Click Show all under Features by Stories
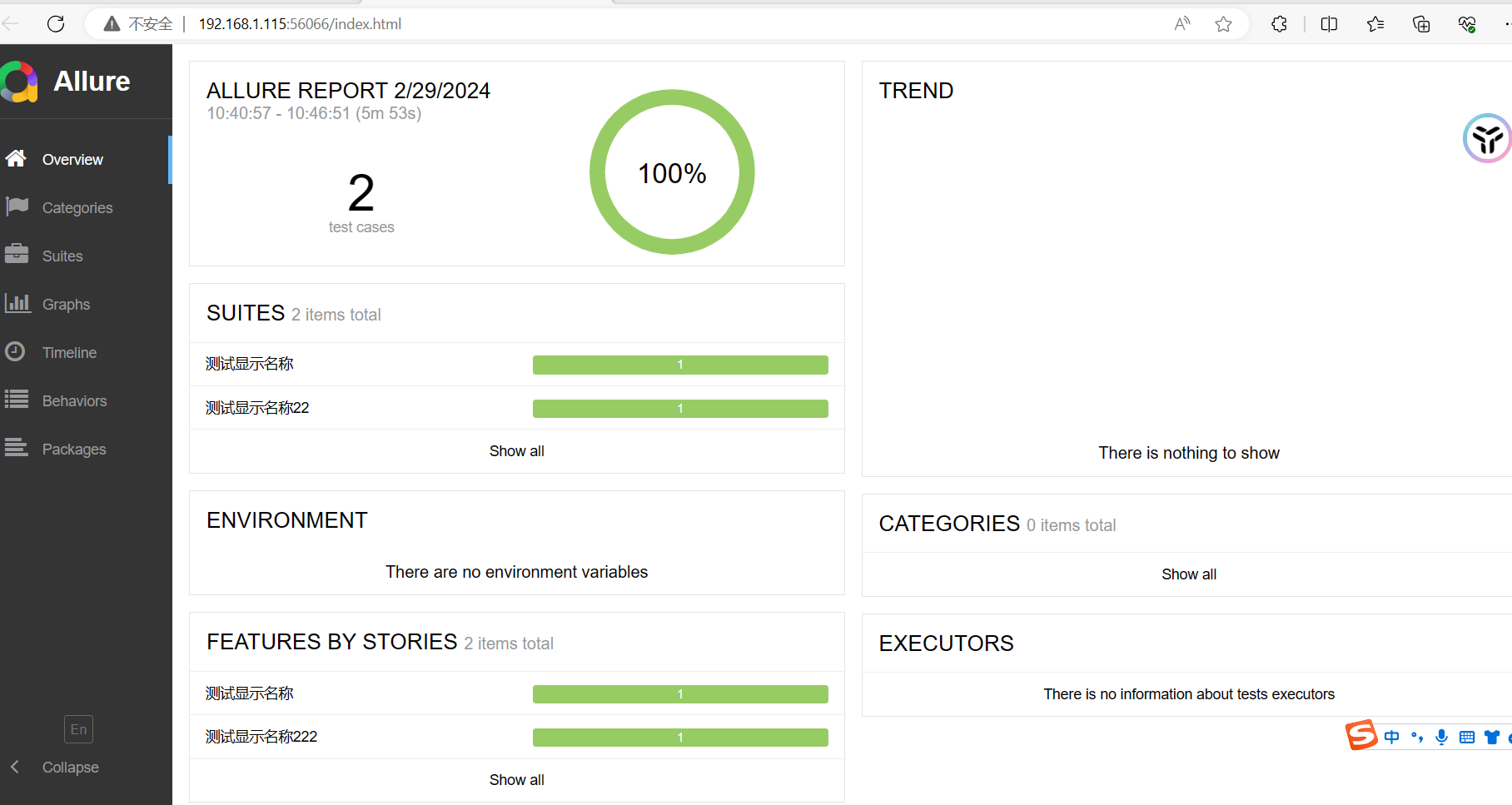This screenshot has height=805, width=1512. coord(516,780)
